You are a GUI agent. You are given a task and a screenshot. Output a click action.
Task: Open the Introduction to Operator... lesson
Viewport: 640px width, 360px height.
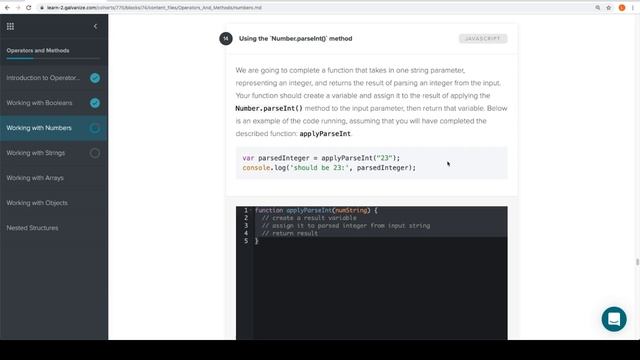43,78
